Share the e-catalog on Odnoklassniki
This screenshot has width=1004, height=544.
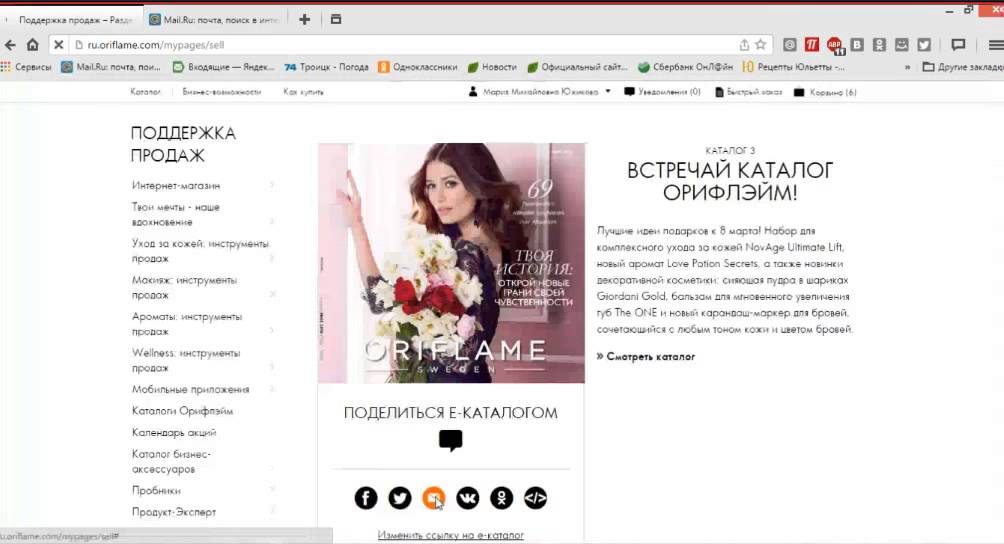pyautogui.click(x=501, y=498)
